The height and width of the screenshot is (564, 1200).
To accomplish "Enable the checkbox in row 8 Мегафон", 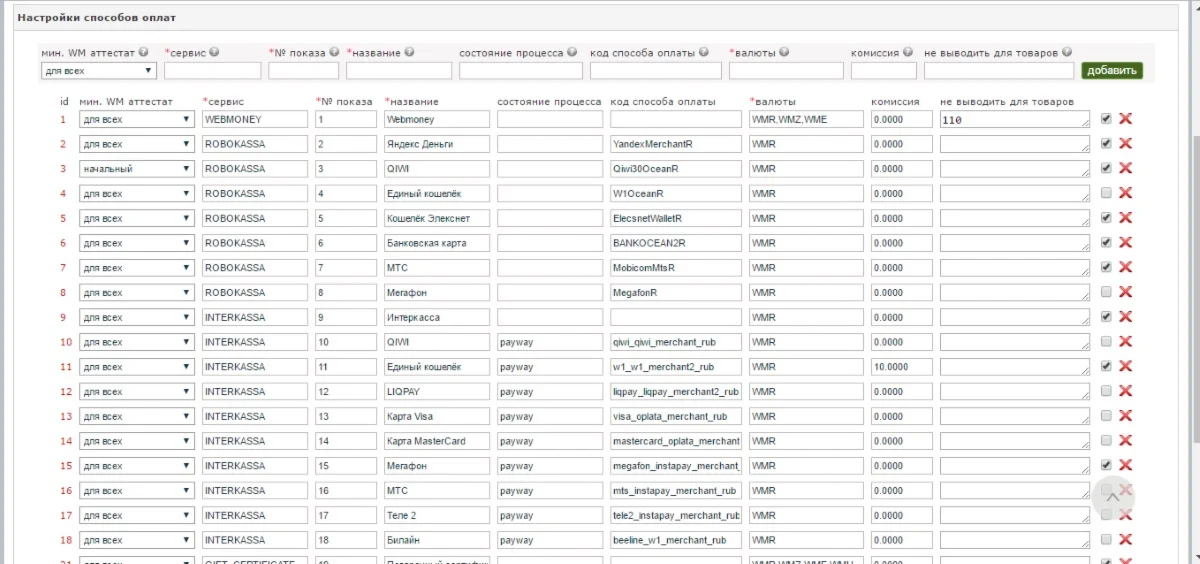I will click(x=1106, y=292).
